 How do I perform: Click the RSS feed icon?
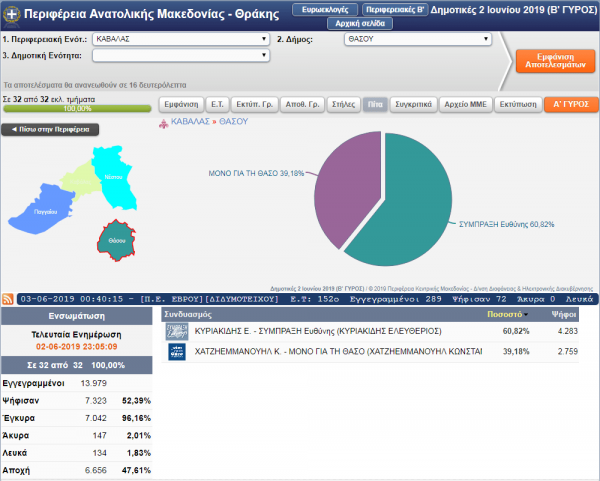pyautogui.click(x=9, y=299)
